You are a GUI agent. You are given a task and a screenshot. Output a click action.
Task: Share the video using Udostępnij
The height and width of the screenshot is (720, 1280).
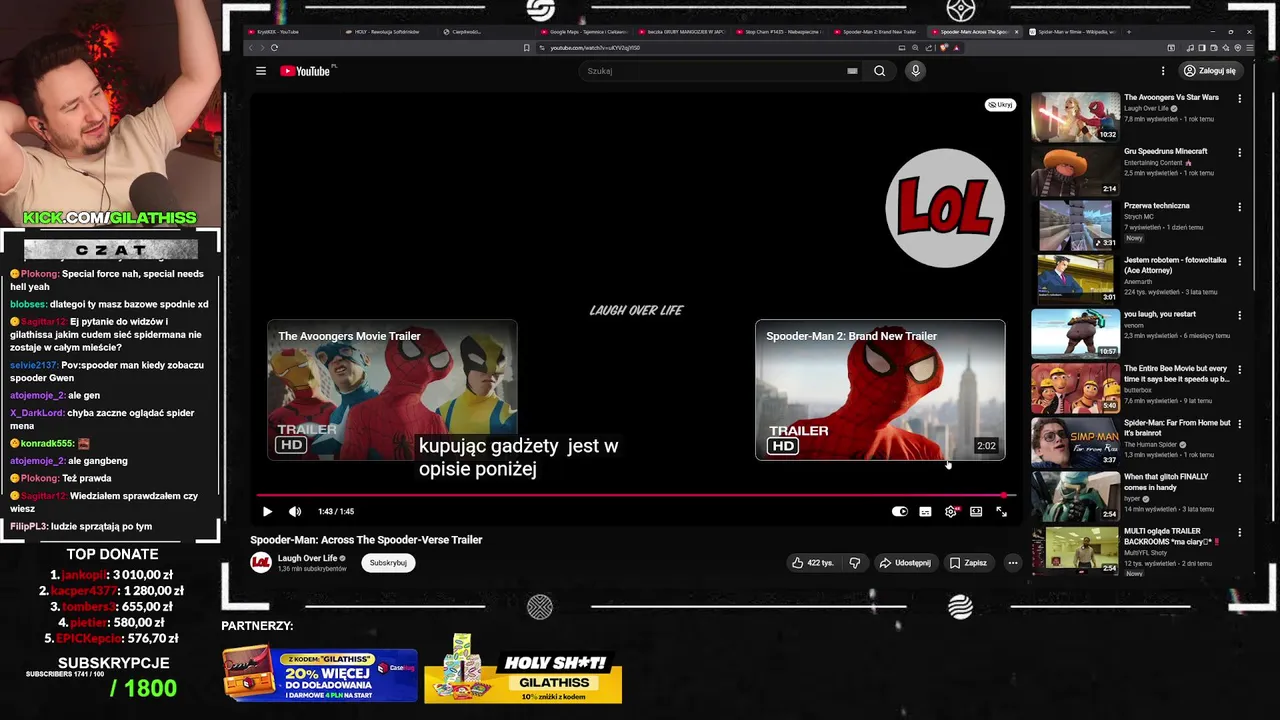[905, 563]
